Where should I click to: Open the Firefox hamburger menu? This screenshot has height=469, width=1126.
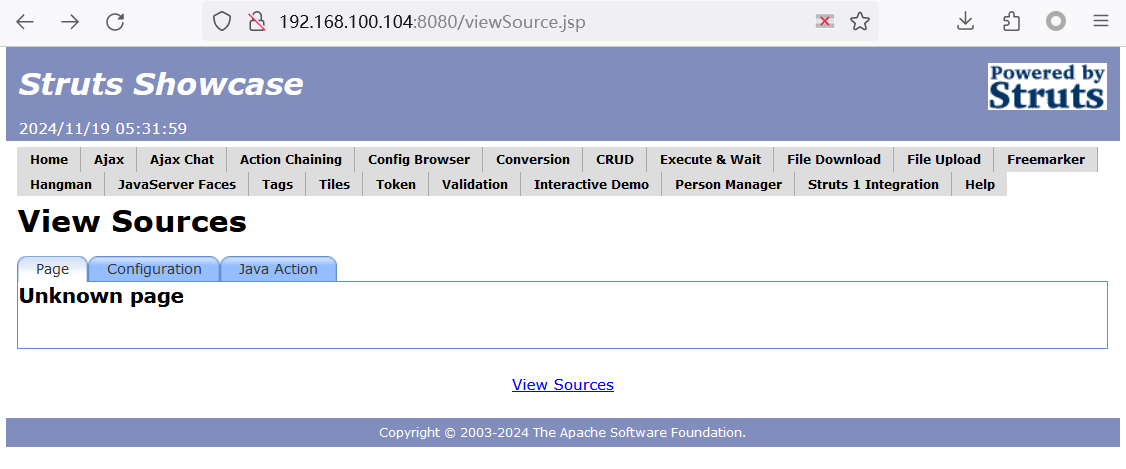[1100, 22]
